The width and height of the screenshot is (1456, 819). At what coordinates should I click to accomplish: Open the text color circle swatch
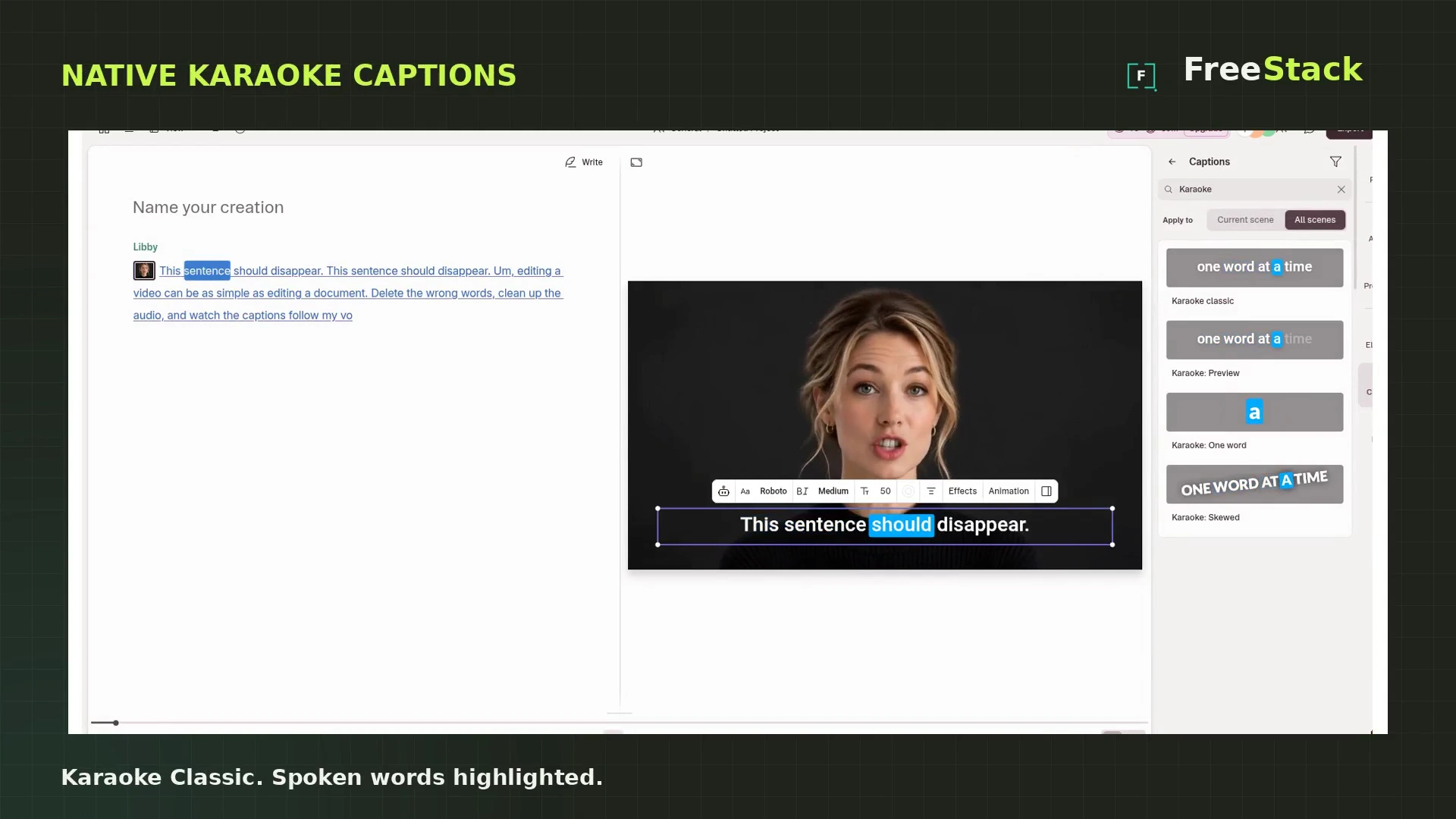[x=908, y=491]
